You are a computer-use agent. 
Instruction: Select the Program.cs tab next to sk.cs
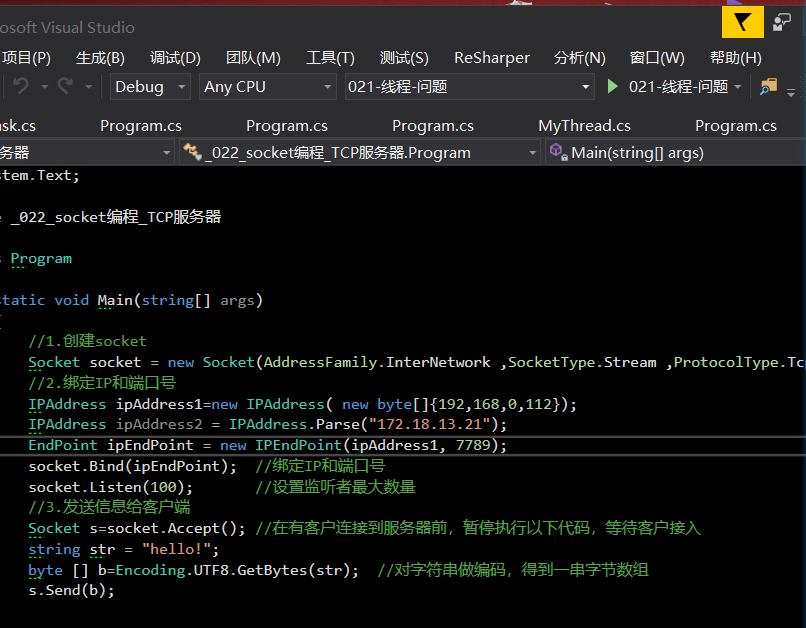141,126
